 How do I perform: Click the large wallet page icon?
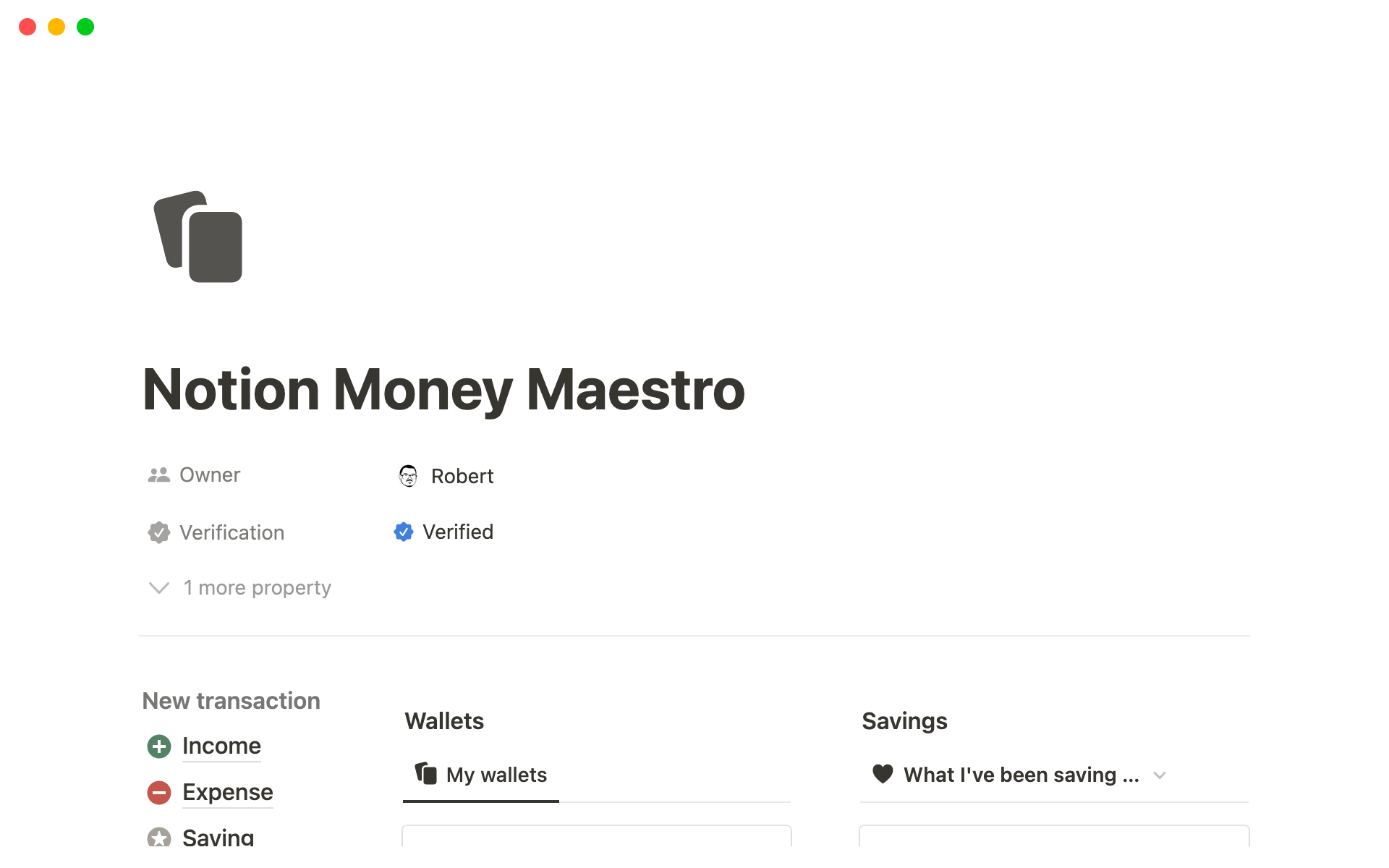(x=198, y=237)
